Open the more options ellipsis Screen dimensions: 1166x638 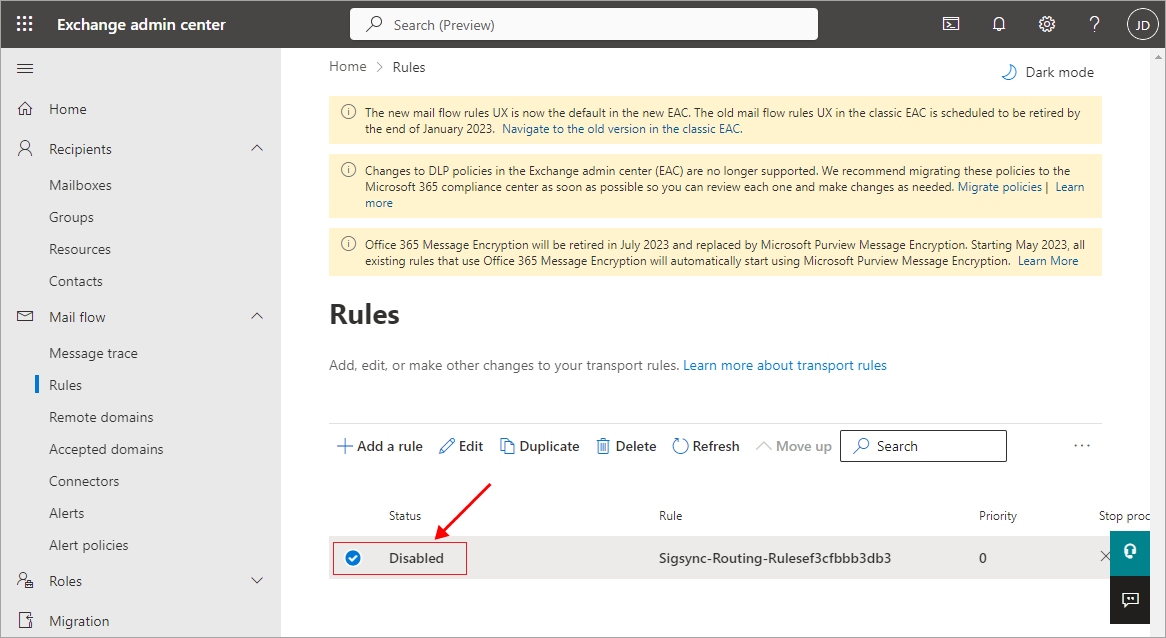point(1082,445)
